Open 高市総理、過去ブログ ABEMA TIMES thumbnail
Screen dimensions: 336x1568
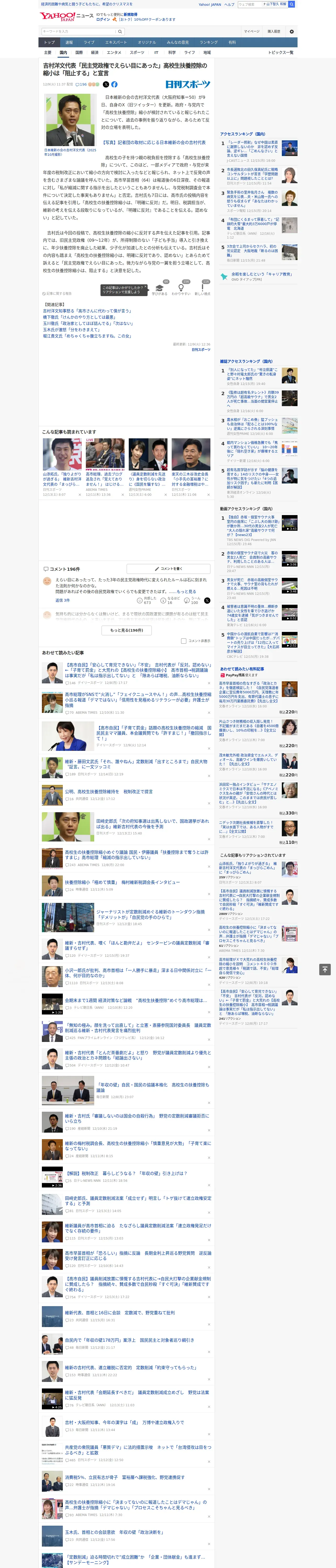[x=105, y=454]
